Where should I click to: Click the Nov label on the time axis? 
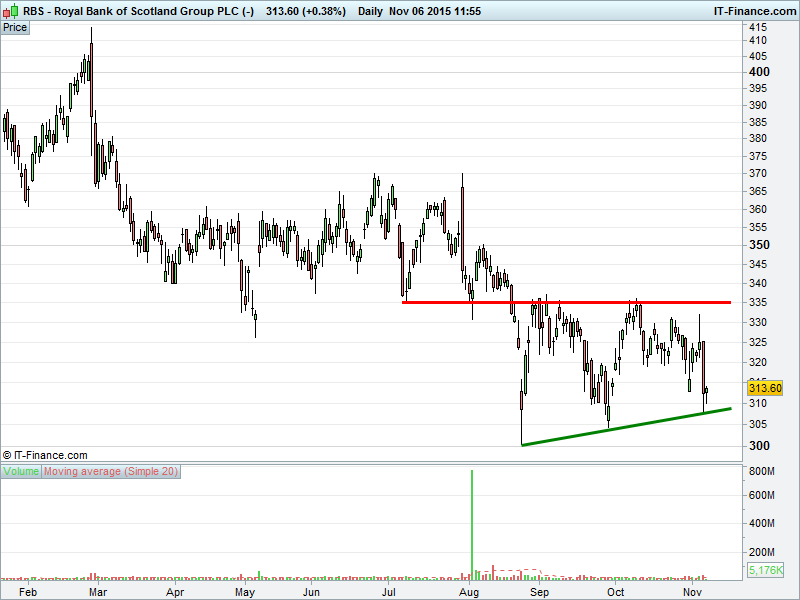[x=691, y=591]
